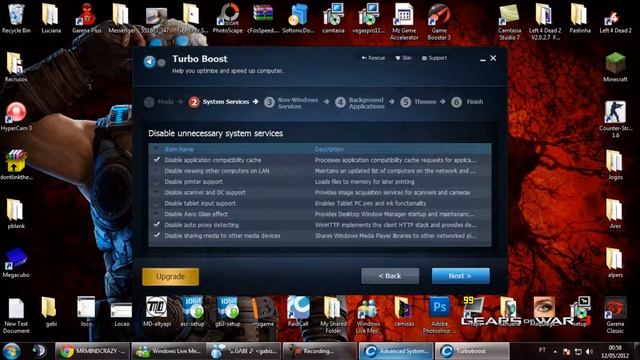Check Disable printer support
Image resolution: width=640 pixels, height=360 pixels.
tap(157, 181)
